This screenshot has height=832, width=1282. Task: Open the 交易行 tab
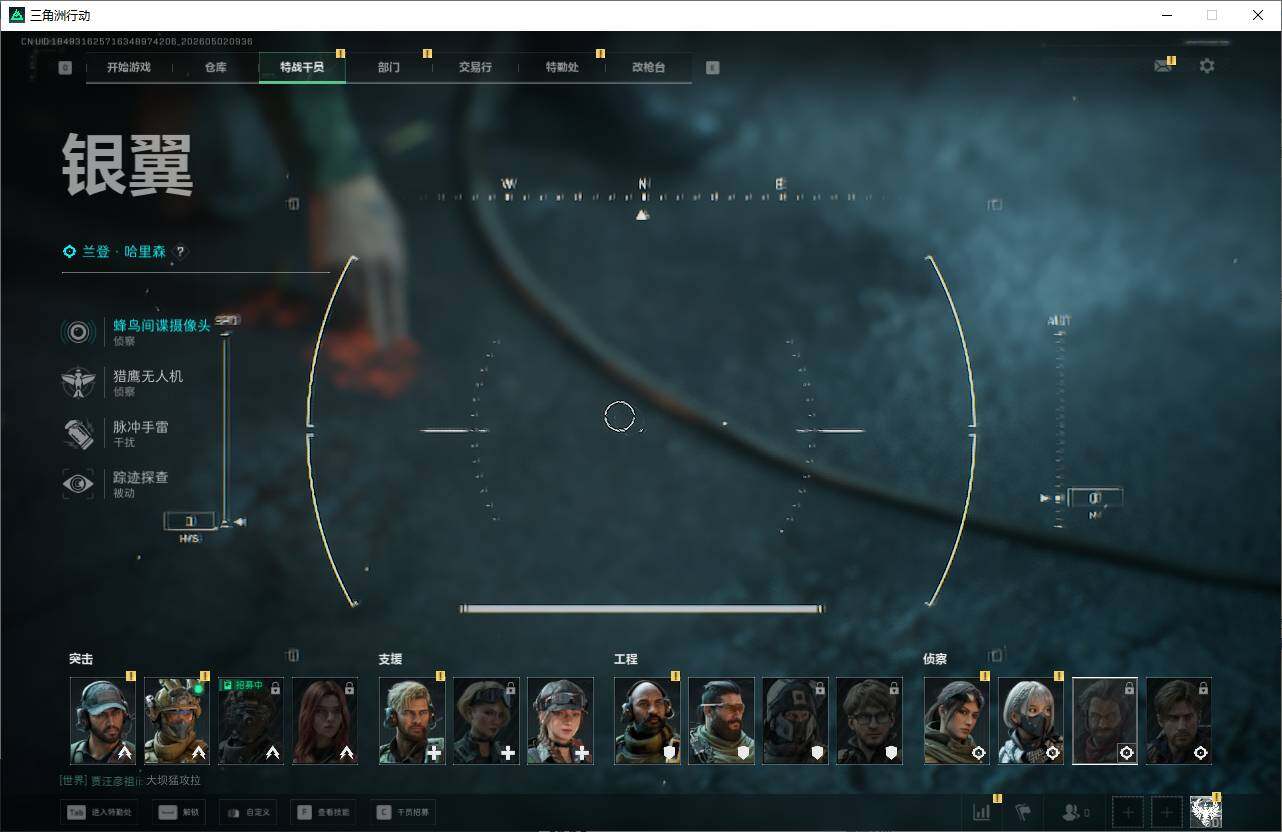475,67
